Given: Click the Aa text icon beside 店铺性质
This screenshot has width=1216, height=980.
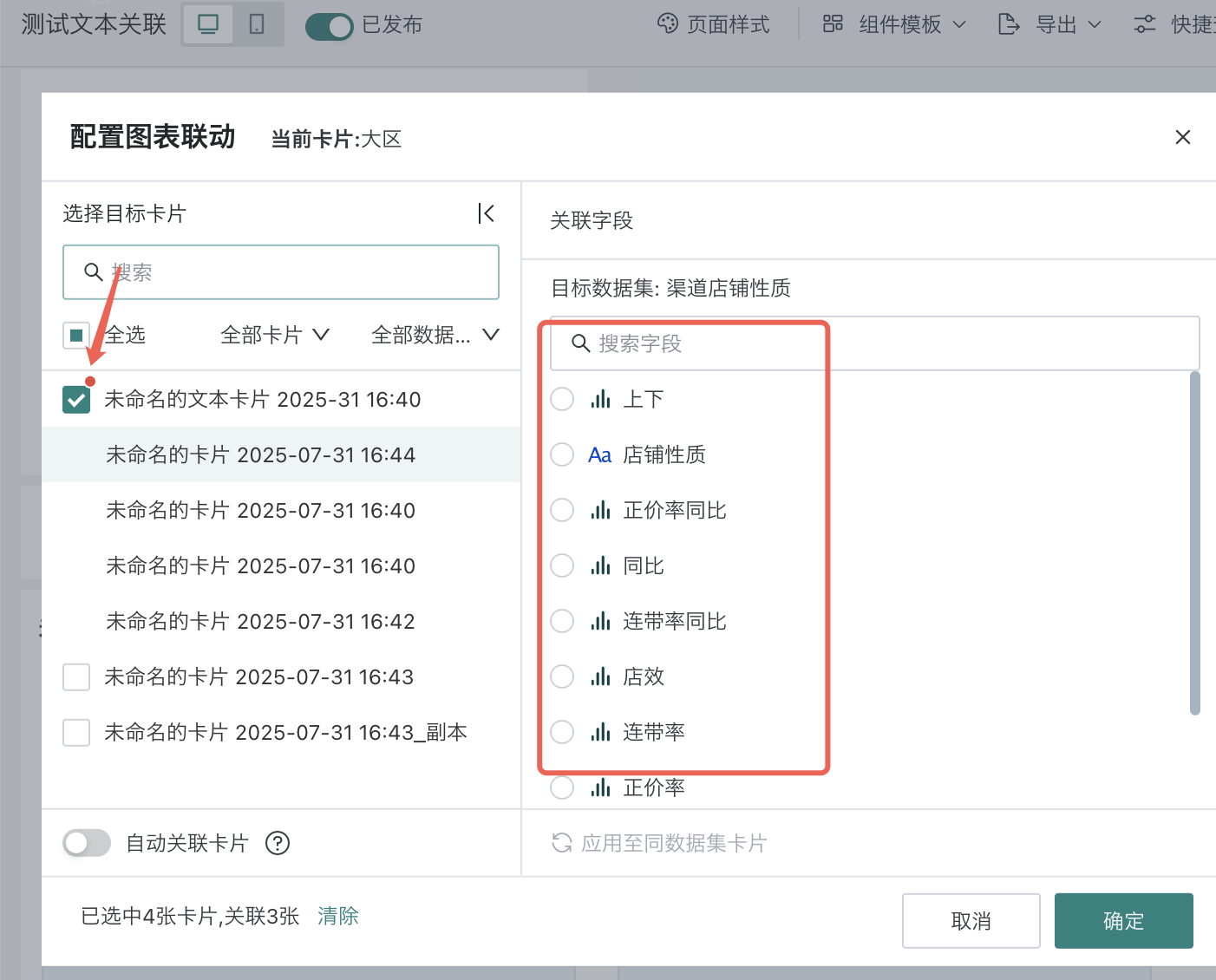Looking at the screenshot, I should pyautogui.click(x=600, y=454).
